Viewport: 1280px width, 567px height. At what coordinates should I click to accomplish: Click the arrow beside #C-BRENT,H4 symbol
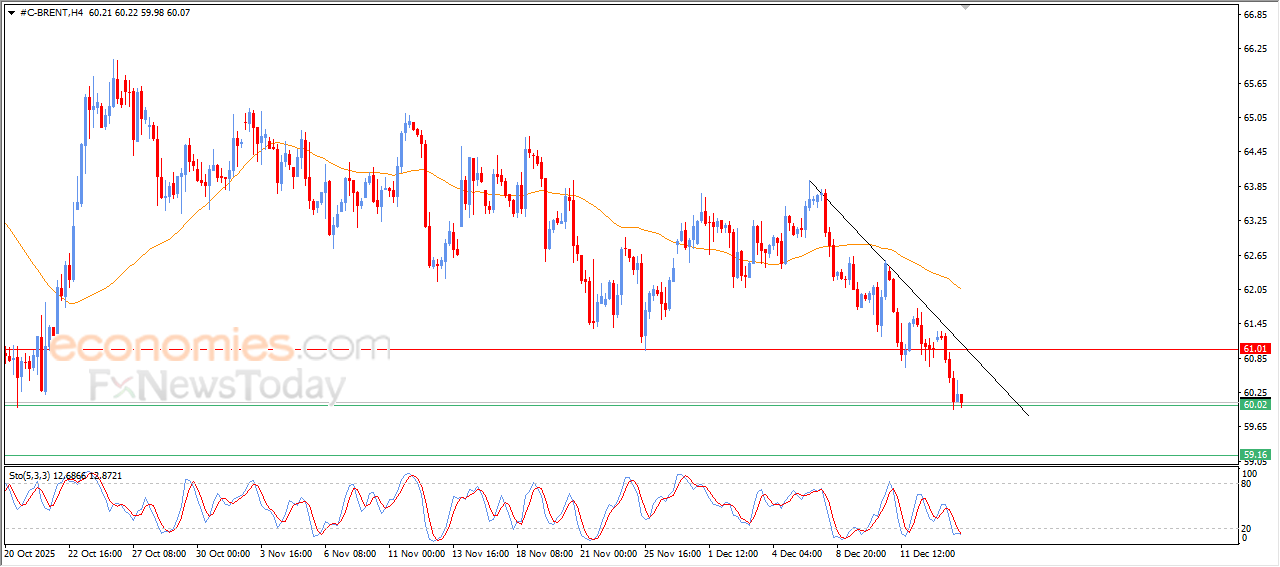11,13
